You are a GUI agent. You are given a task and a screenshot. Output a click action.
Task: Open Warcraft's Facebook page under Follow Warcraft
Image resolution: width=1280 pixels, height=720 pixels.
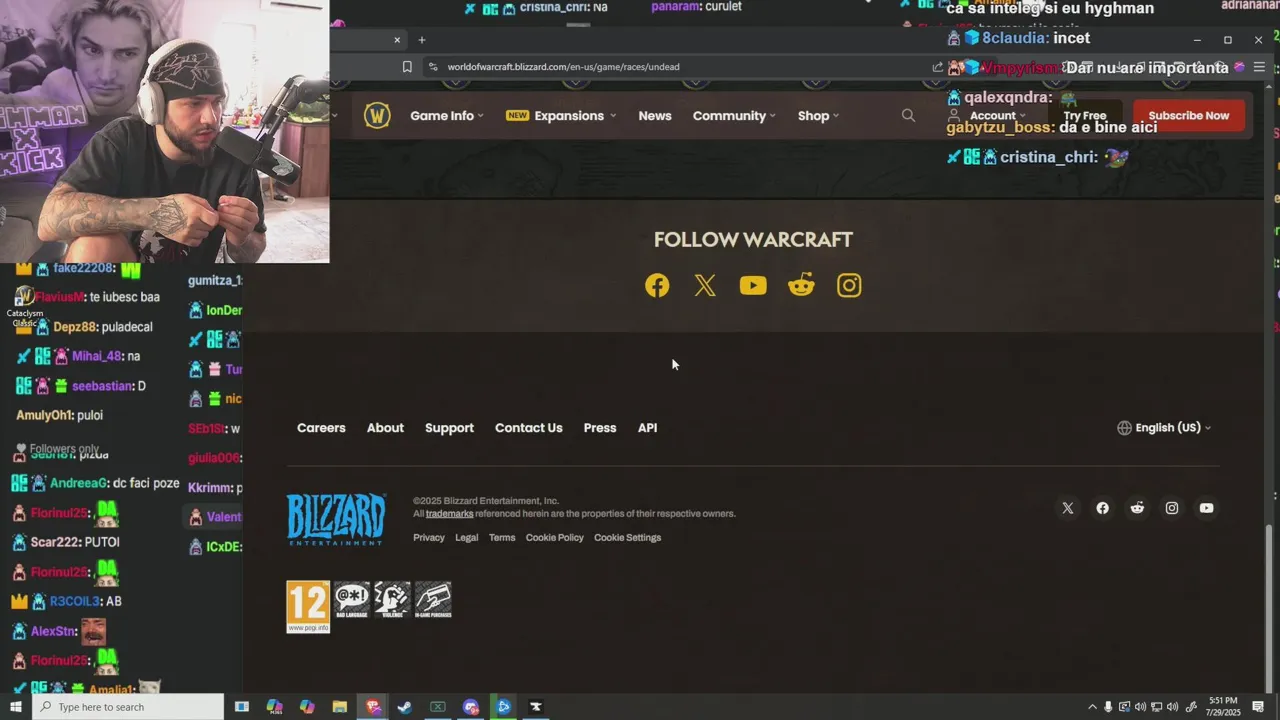click(657, 286)
